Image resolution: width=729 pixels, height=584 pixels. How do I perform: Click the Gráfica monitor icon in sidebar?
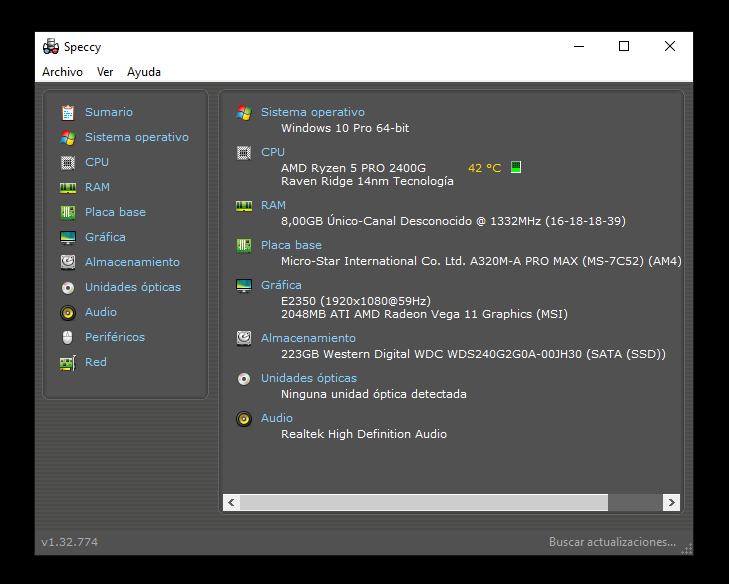pos(68,238)
